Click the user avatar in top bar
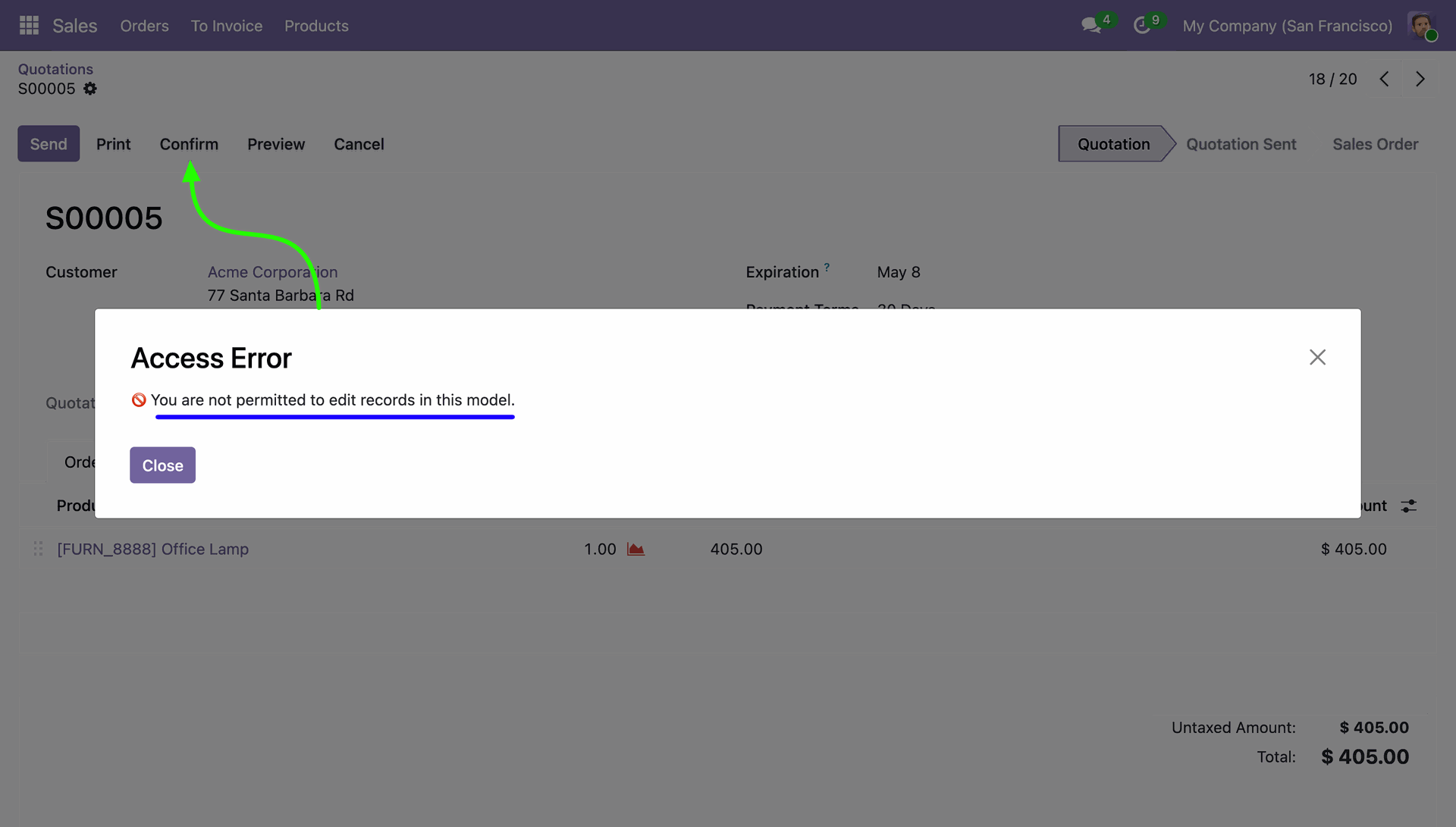This screenshot has height=827, width=1456. point(1421,25)
